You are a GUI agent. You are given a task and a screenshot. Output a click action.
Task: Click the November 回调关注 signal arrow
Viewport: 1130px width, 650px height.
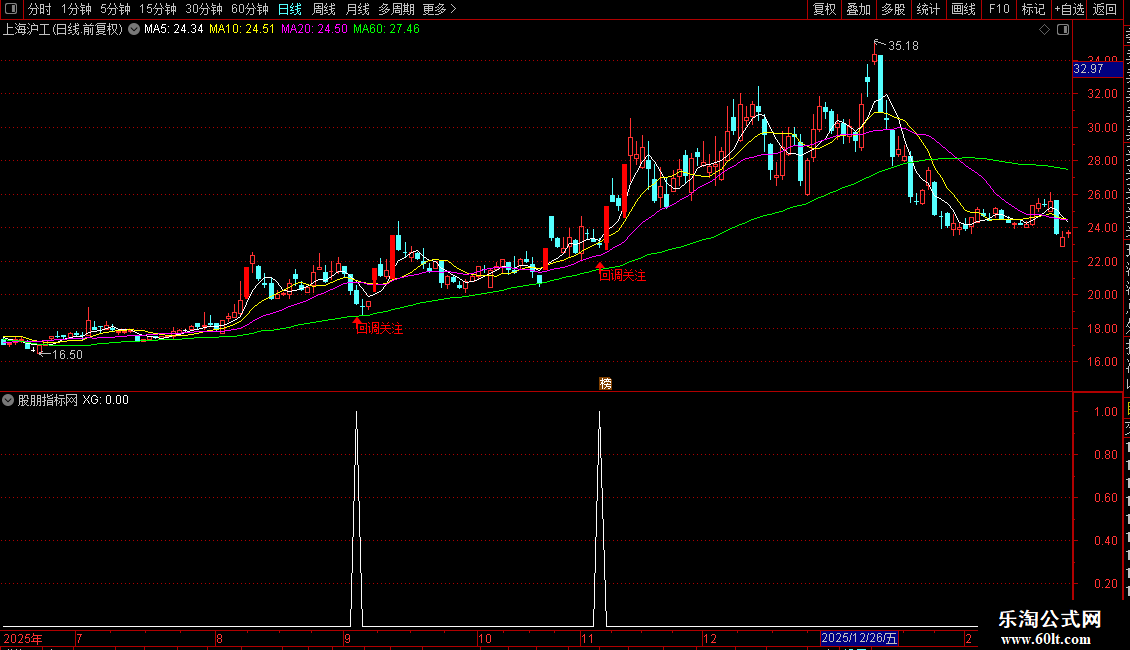coord(600,267)
